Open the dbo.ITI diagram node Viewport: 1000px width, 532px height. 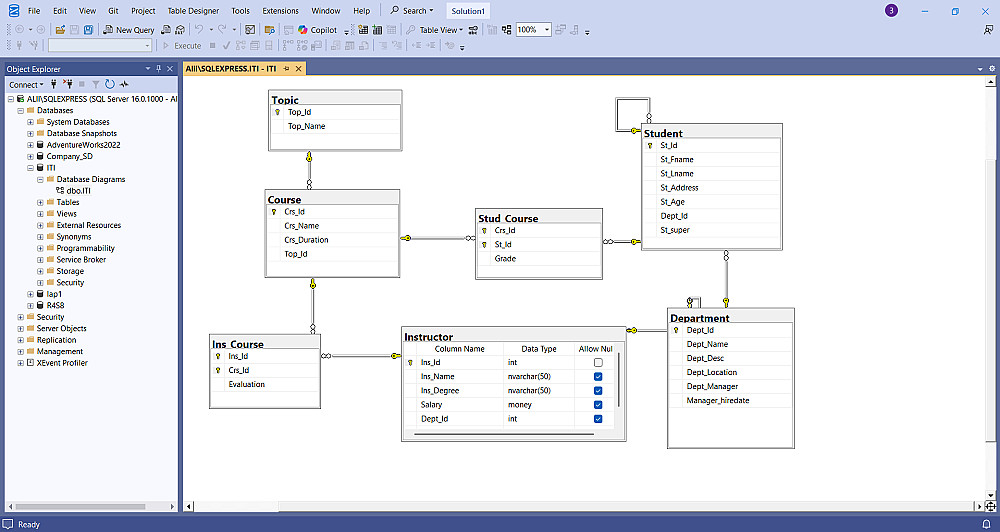coord(80,191)
